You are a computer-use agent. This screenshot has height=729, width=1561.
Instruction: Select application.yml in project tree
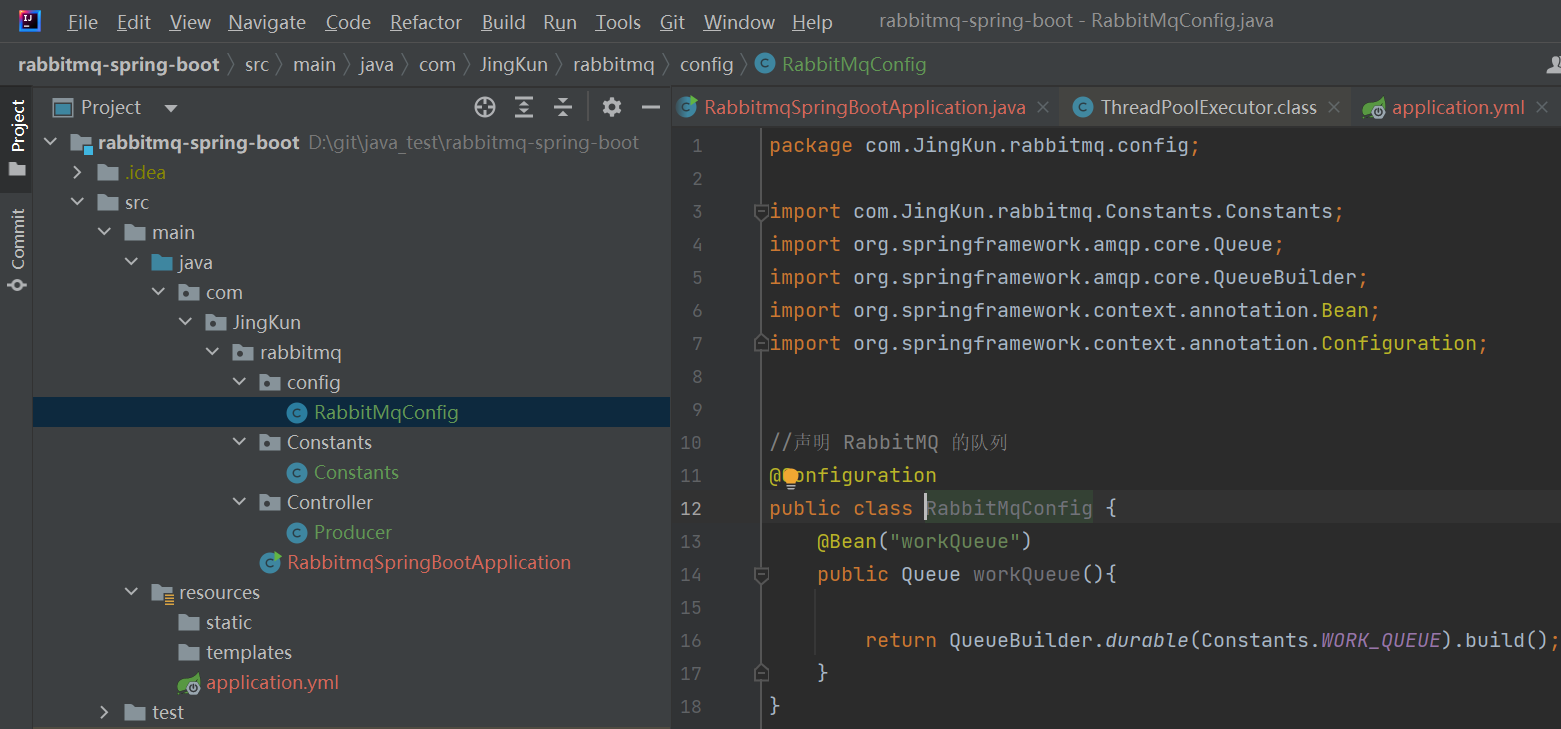pos(272,682)
